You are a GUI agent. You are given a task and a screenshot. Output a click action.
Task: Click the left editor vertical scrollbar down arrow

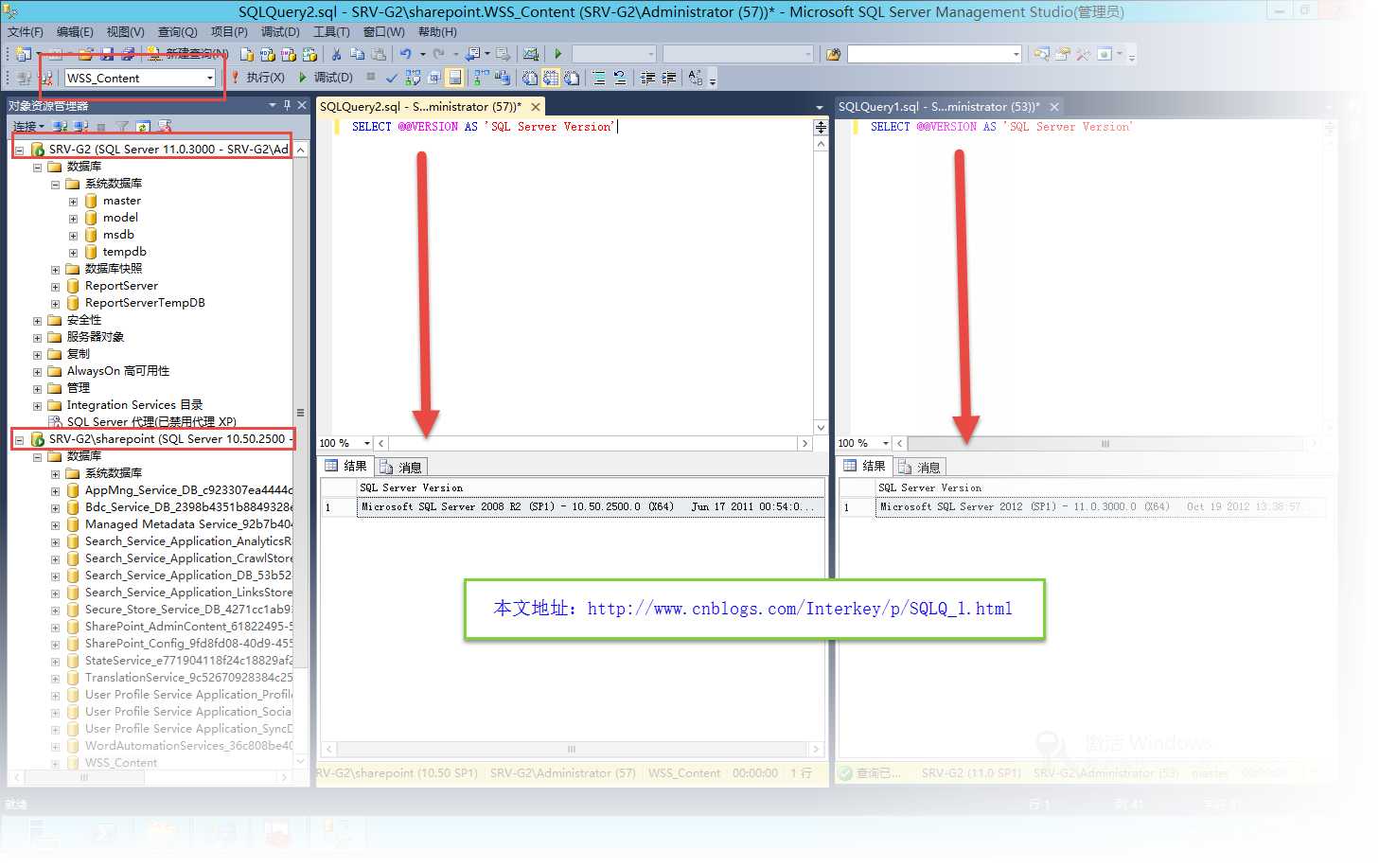[x=821, y=427]
